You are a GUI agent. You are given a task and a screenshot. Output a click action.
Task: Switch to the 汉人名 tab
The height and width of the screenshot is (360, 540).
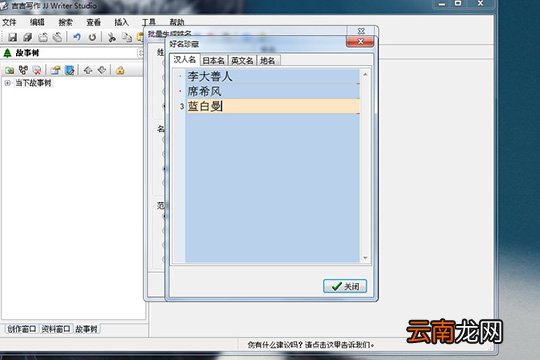185,59
